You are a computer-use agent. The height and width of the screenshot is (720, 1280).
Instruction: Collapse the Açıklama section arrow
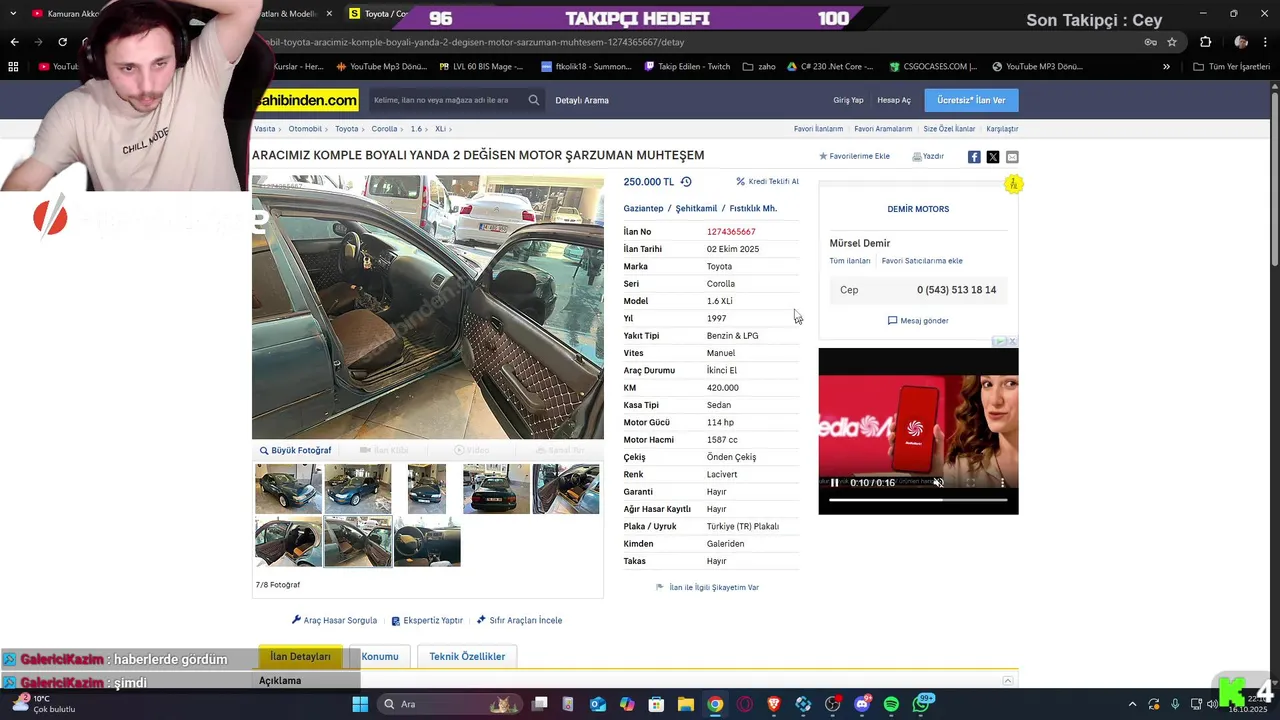click(1008, 681)
